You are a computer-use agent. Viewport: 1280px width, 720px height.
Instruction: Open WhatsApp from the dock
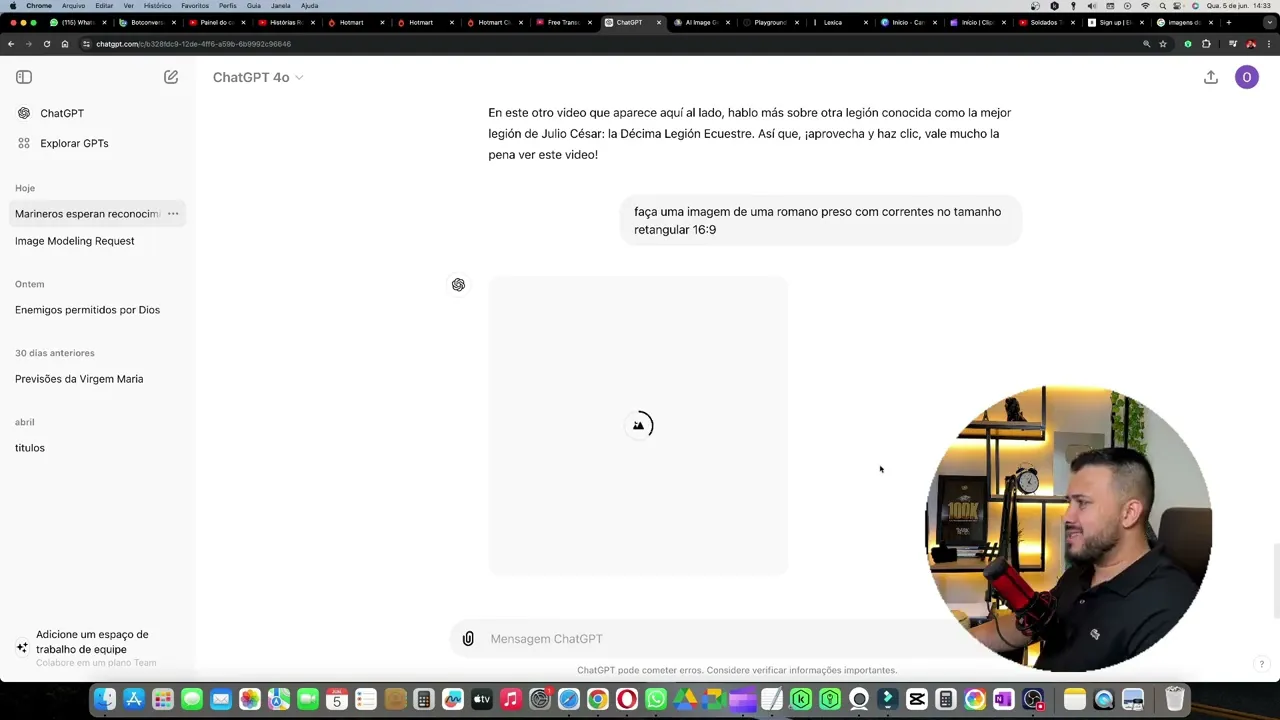(x=656, y=699)
